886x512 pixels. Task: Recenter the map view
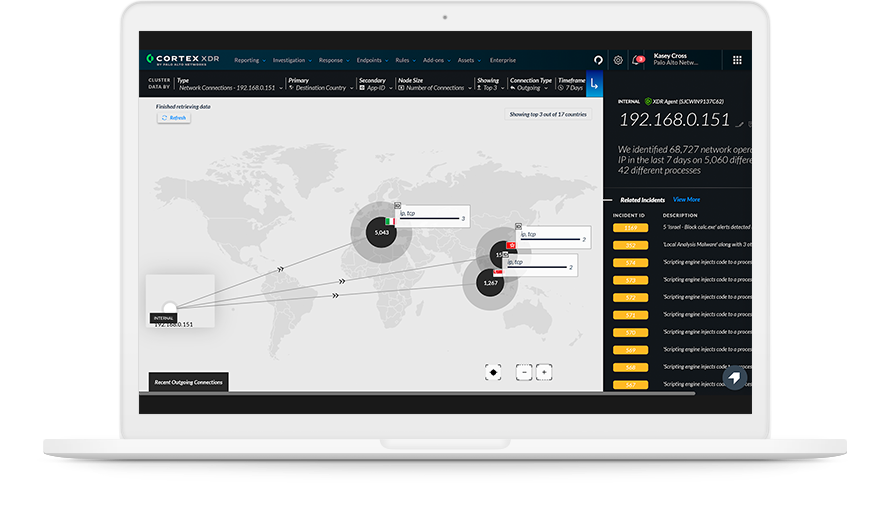click(x=493, y=372)
